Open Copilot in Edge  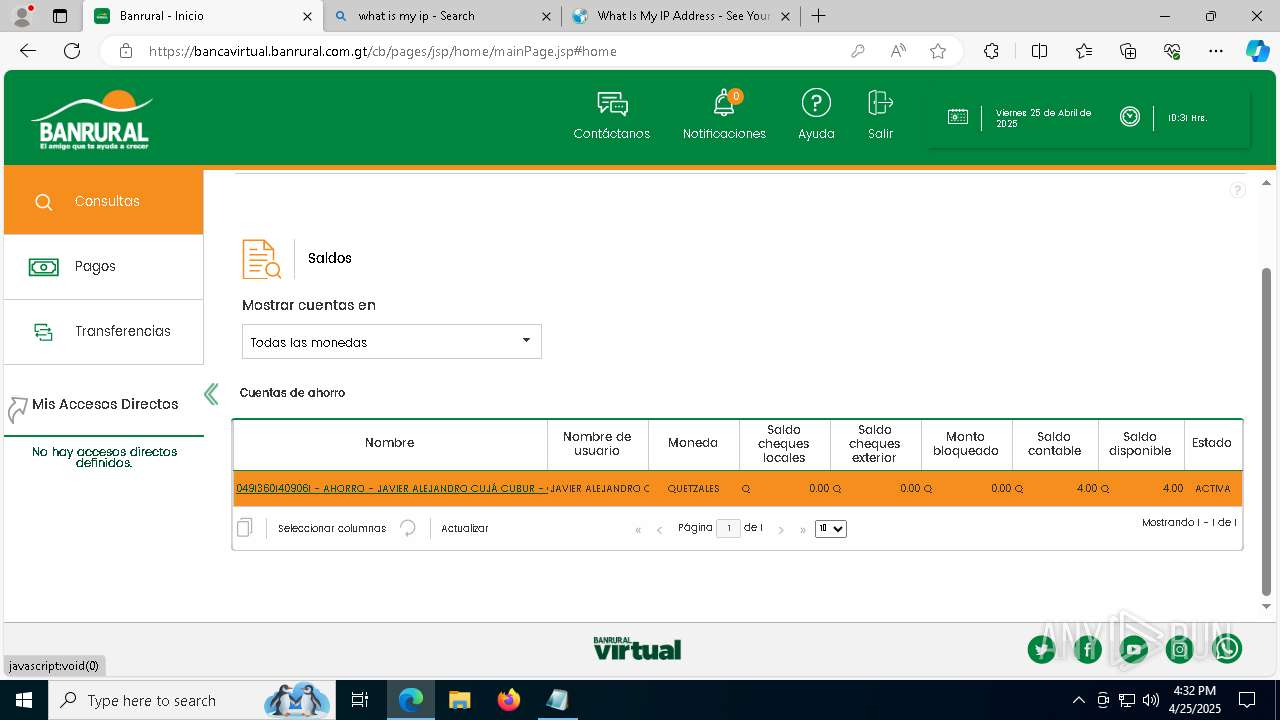[x=1257, y=51]
